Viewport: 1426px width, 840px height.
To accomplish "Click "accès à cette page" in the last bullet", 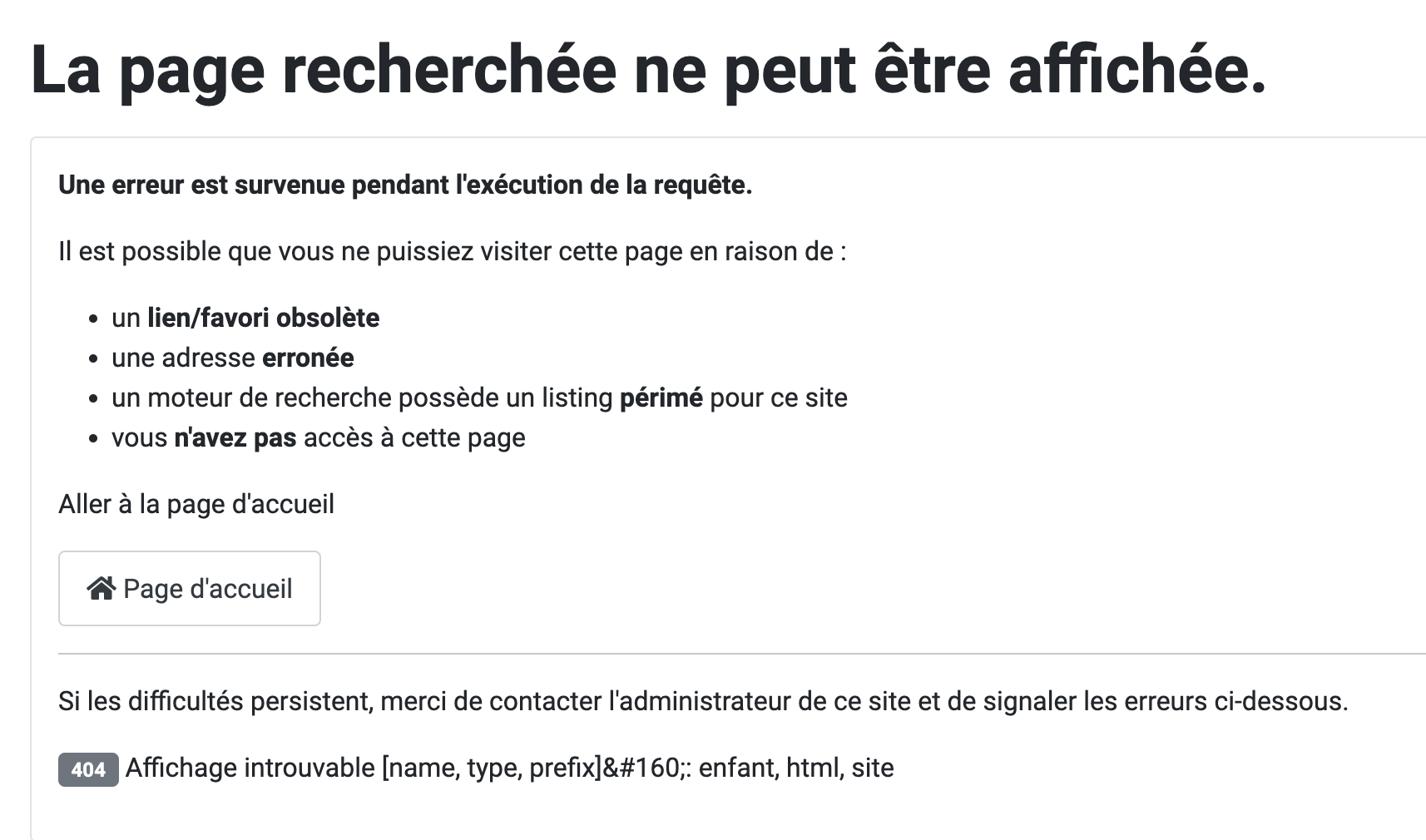I will click(414, 437).
